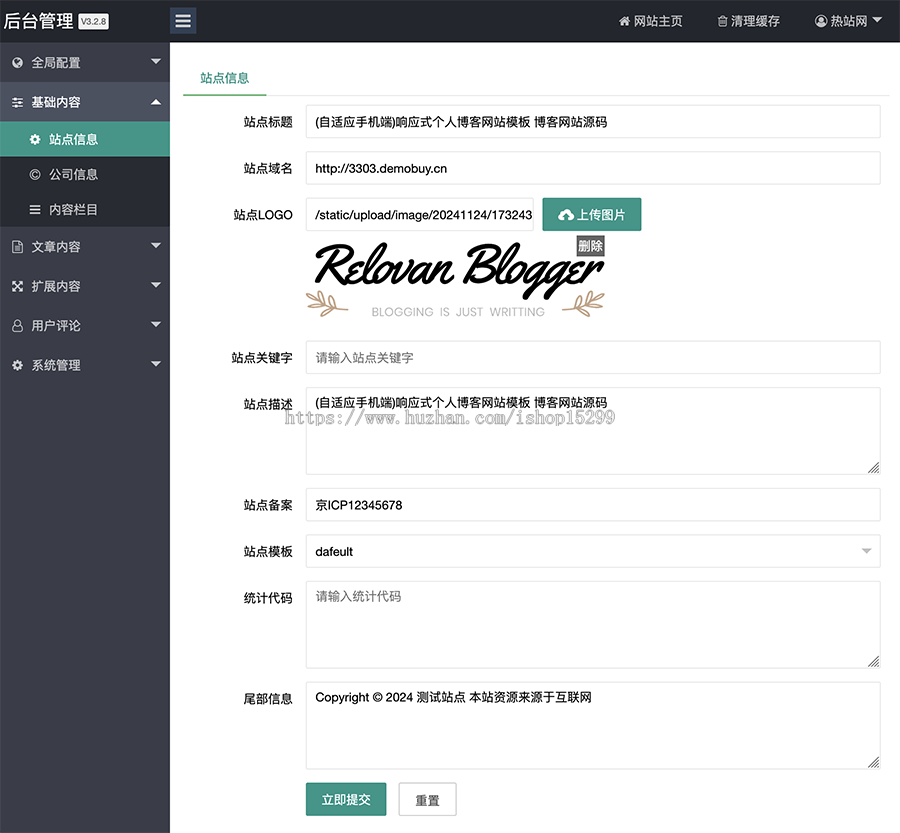Open 内容栏目 in the sidebar

85,210
